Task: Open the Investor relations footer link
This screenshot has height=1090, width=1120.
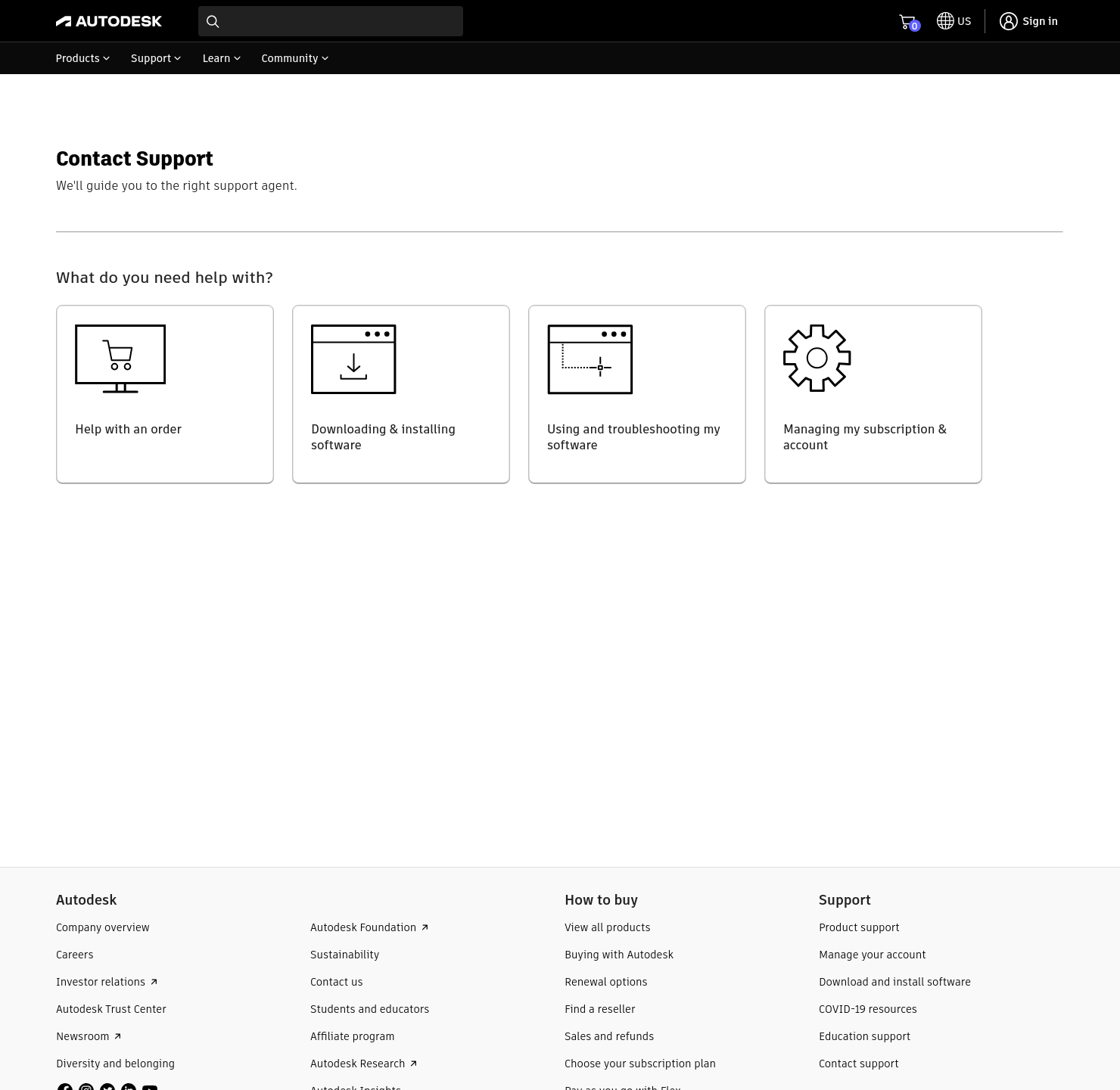Action: coord(107,982)
